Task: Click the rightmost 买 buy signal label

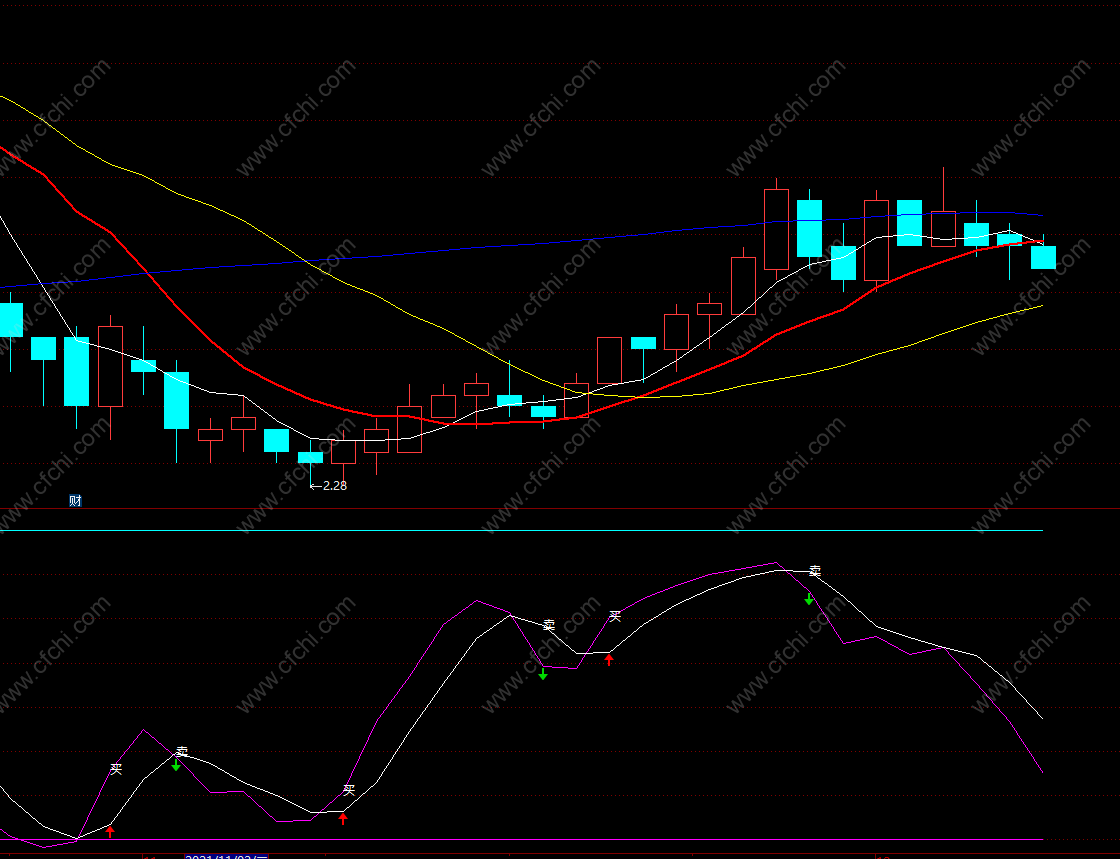Action: tap(615, 616)
